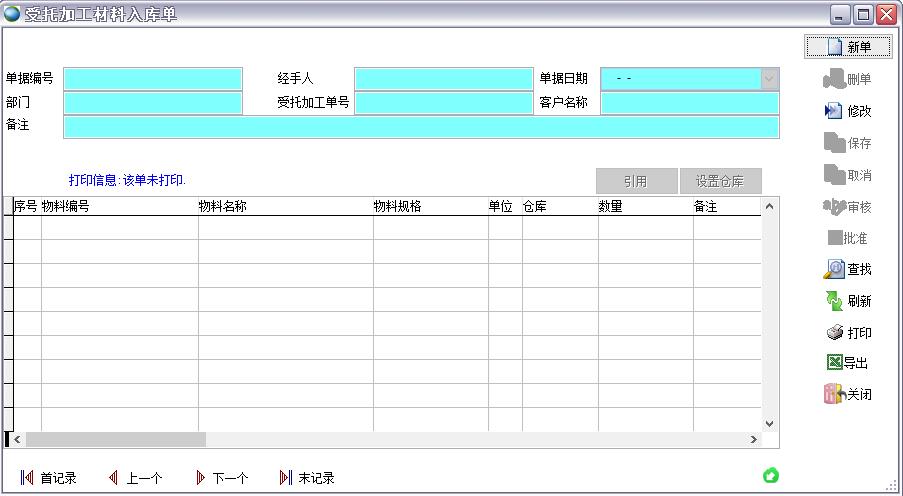Go to first record with 首记录
This screenshot has width=903, height=496.
coord(48,478)
